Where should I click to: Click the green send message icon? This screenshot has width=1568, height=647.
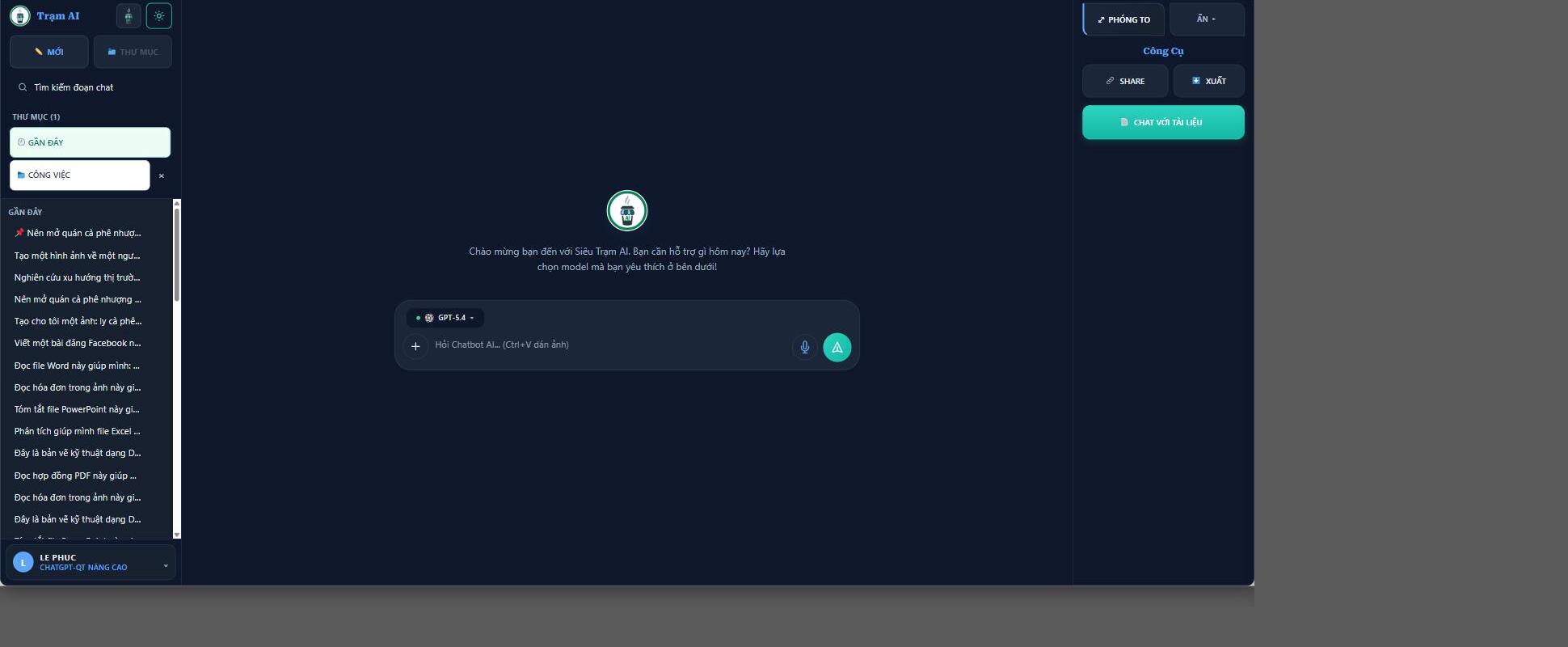click(837, 347)
